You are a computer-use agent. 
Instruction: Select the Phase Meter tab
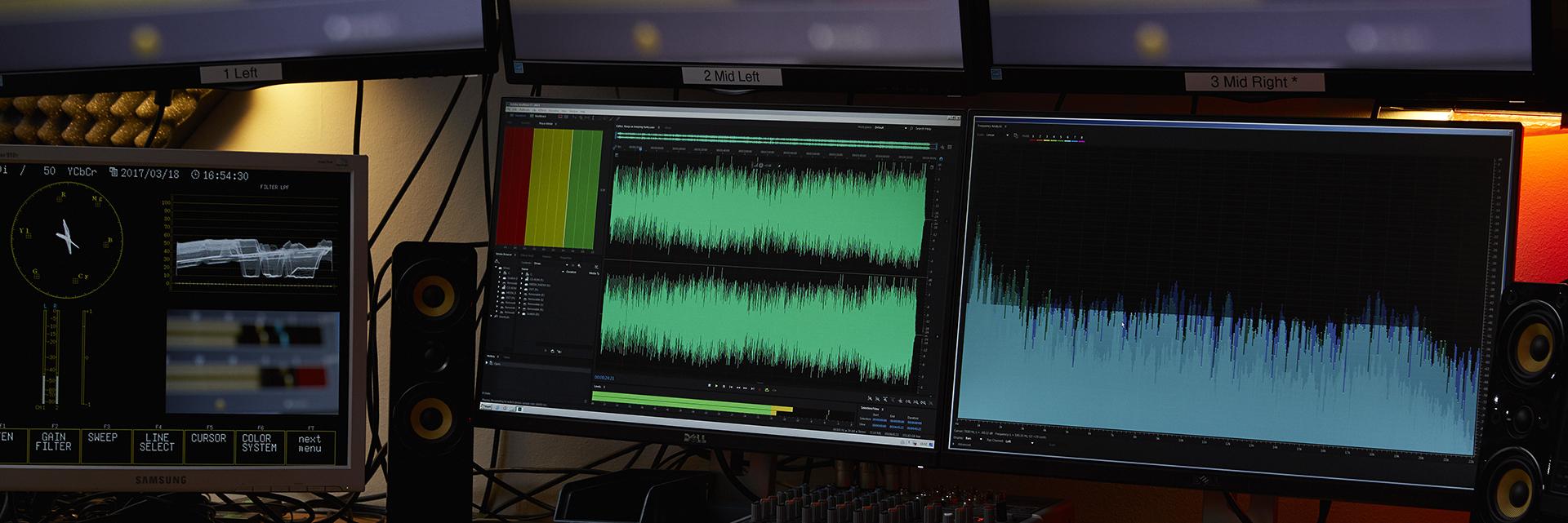coord(546,123)
